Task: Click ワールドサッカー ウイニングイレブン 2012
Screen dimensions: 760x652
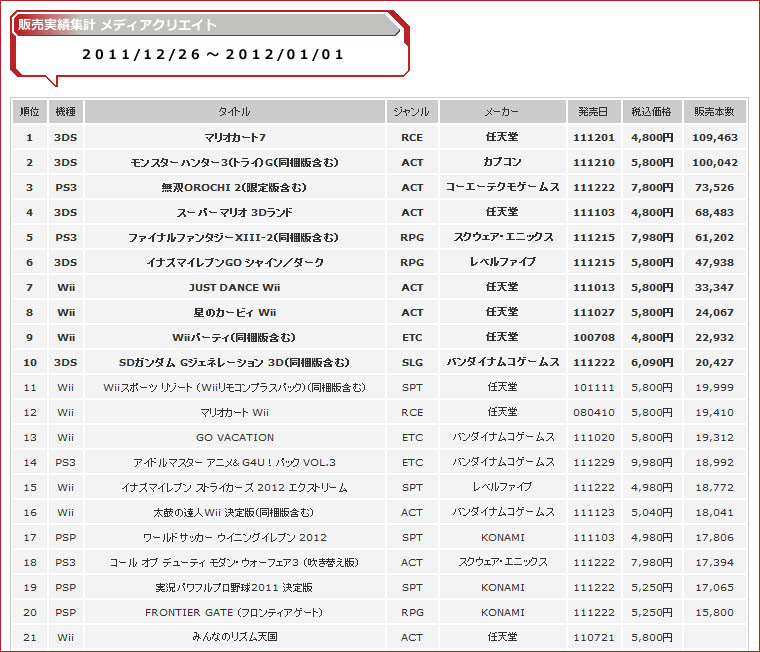Action: pyautogui.click(x=235, y=538)
